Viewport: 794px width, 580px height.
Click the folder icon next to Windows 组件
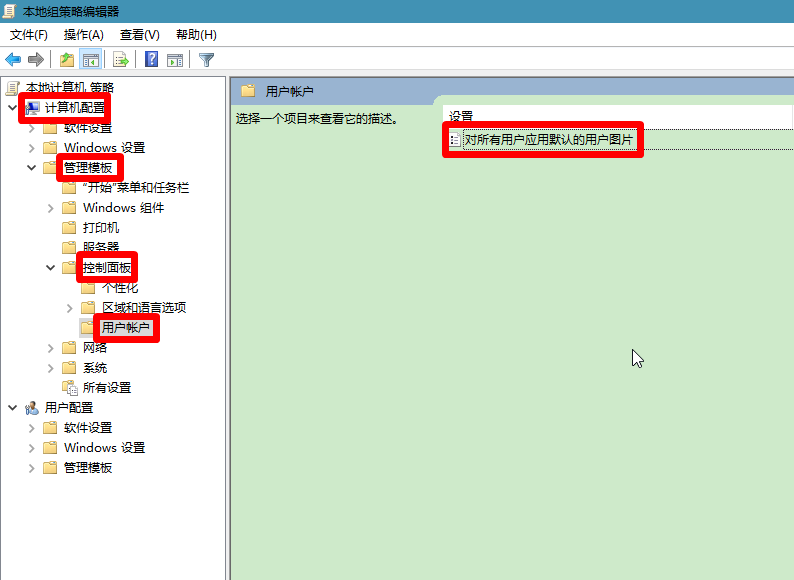click(69, 208)
